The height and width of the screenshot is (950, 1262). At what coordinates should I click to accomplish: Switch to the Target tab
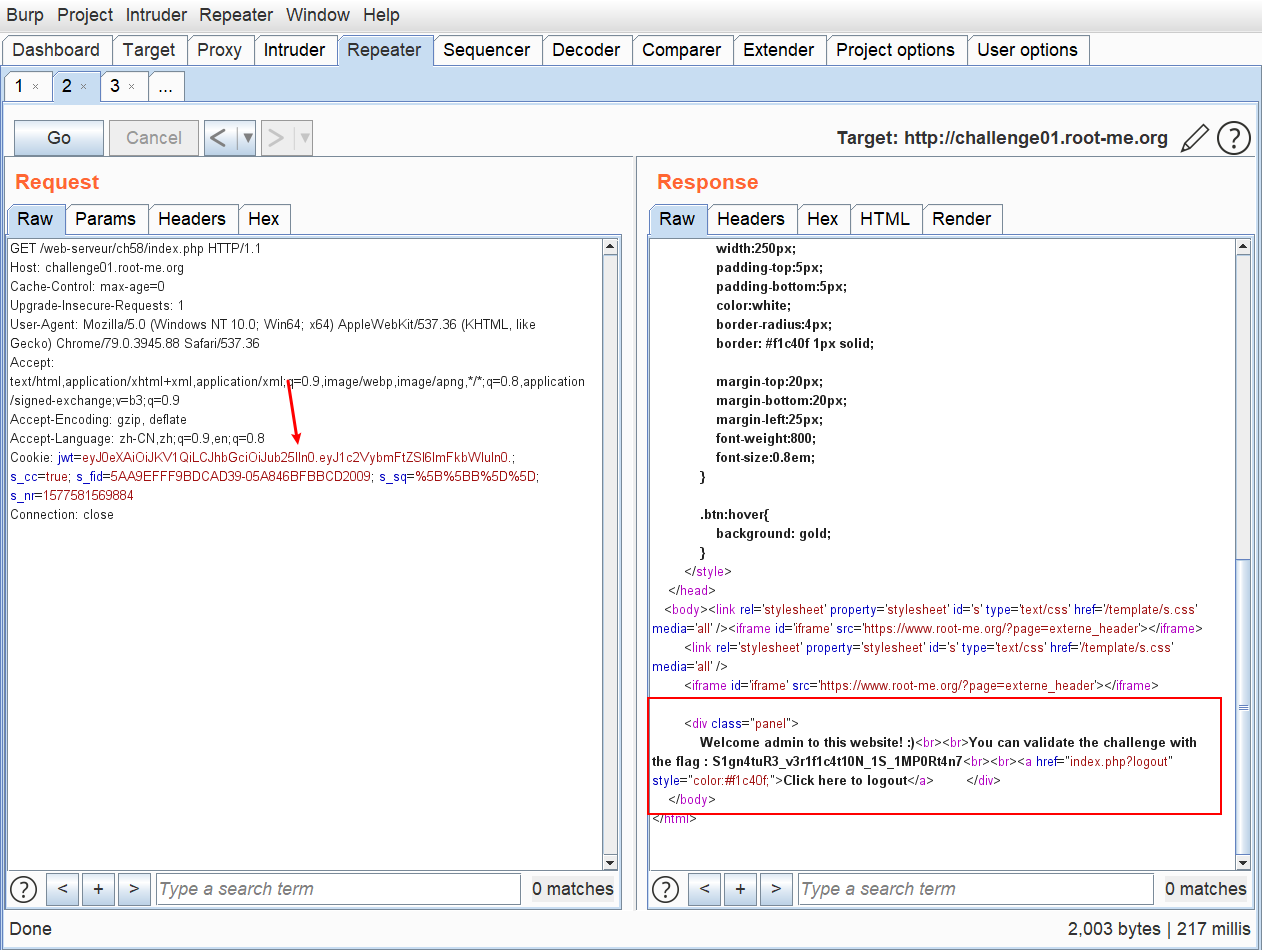click(149, 50)
